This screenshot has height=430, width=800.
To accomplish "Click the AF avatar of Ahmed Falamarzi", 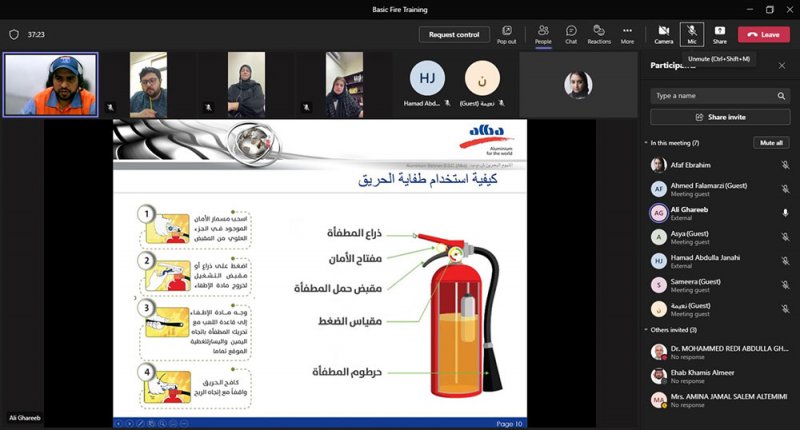I will 659,189.
